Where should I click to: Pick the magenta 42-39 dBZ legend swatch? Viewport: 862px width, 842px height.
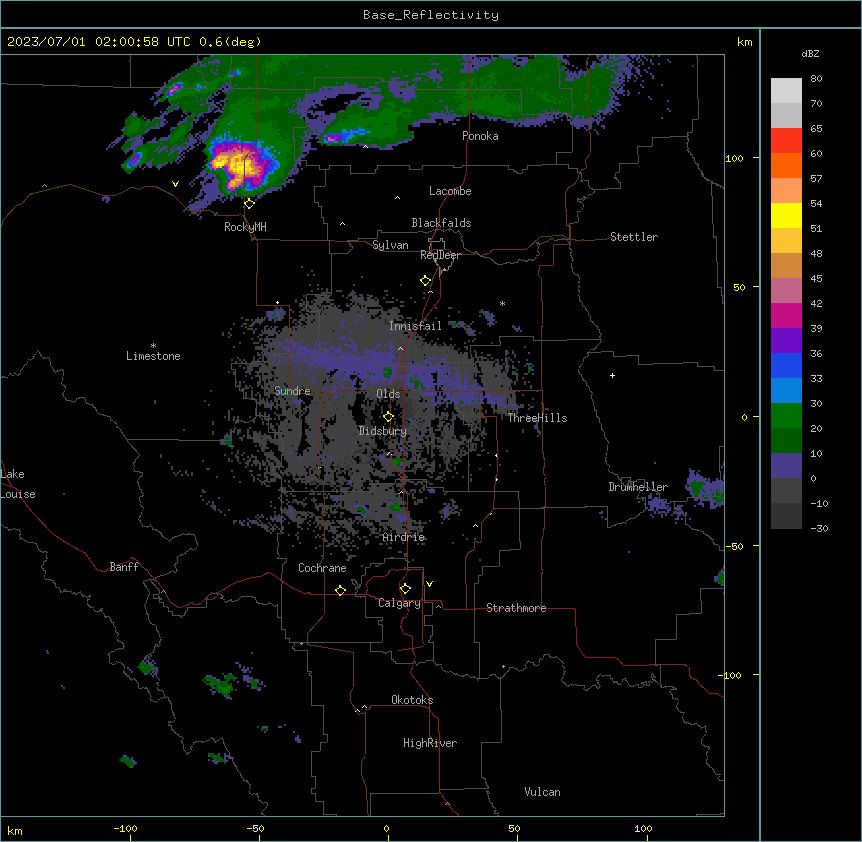click(x=786, y=315)
